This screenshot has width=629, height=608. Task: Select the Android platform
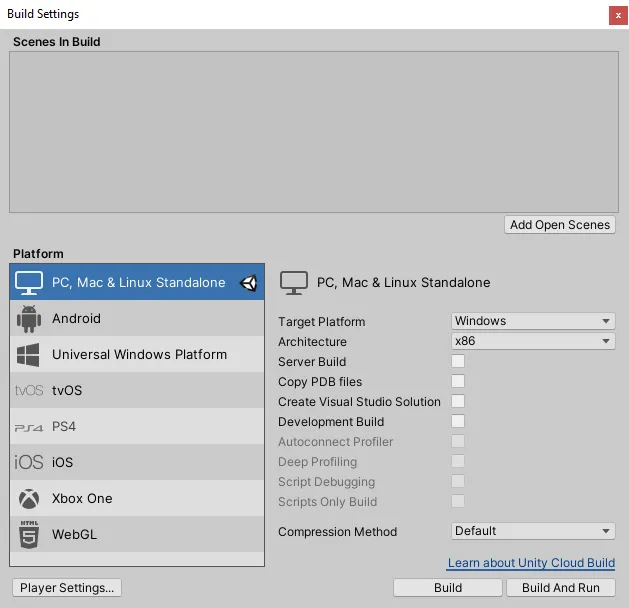click(137, 318)
